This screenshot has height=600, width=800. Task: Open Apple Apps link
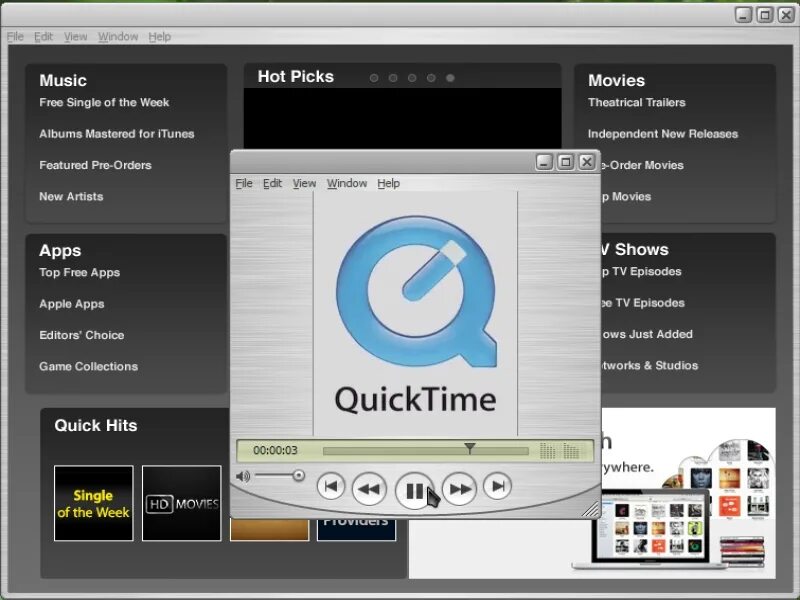point(72,304)
